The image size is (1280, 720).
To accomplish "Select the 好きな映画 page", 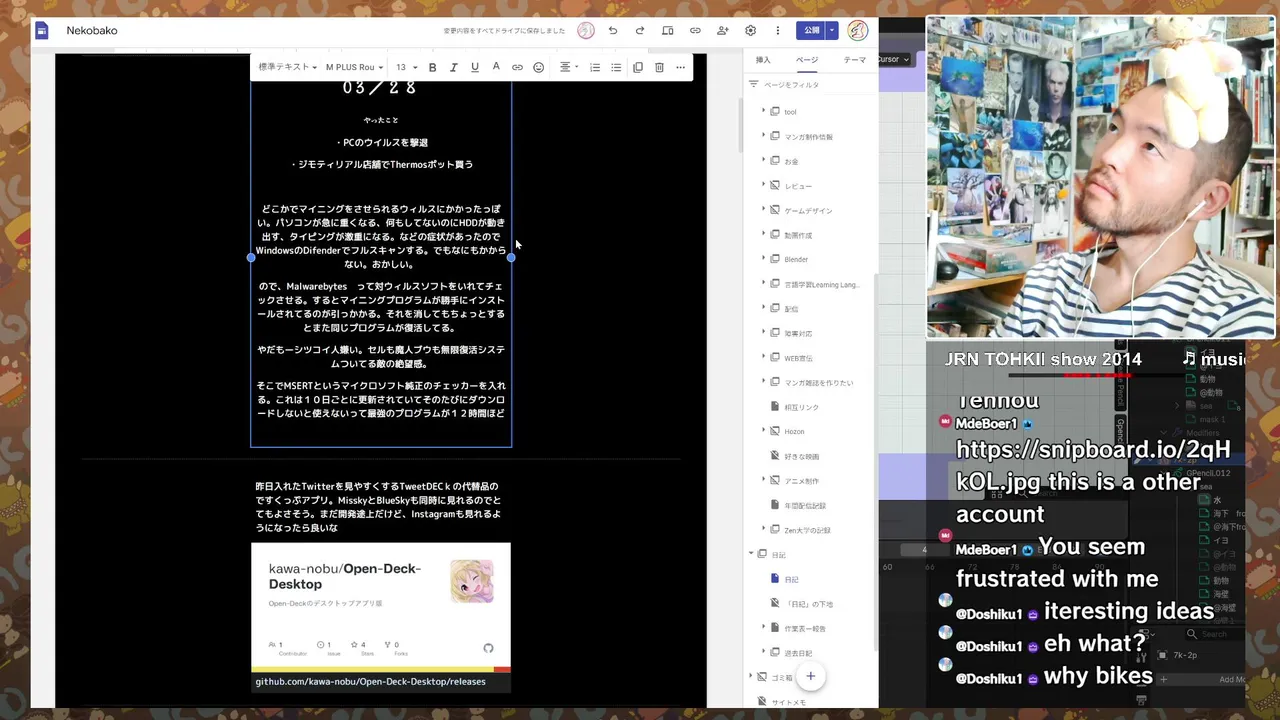I will tap(801, 456).
